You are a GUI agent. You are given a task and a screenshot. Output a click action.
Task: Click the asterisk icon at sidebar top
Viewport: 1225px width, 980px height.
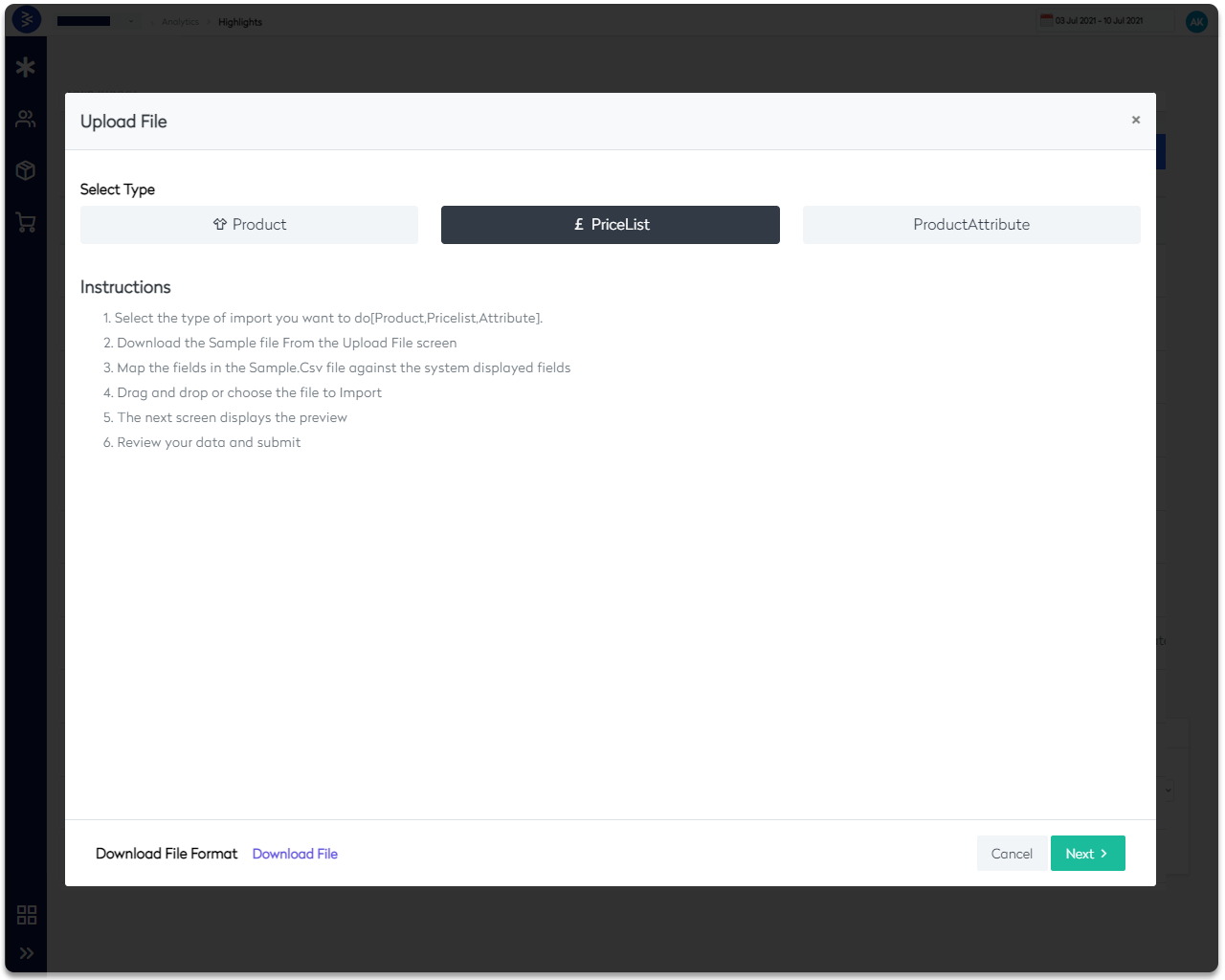[25, 66]
